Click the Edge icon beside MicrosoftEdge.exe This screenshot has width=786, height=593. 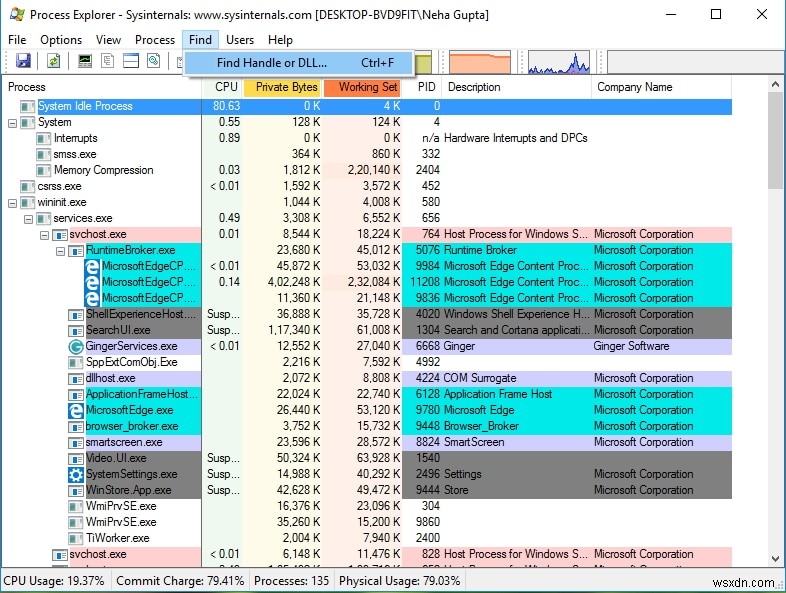click(75, 411)
